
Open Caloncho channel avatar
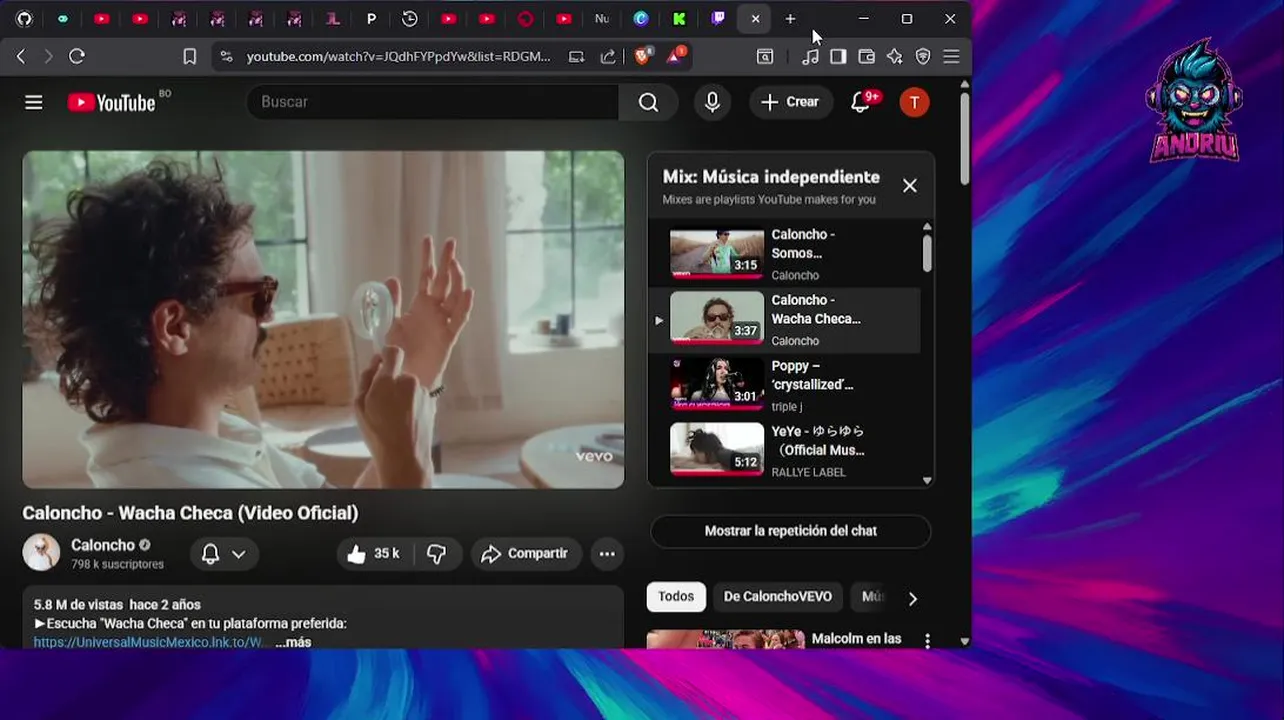[x=41, y=553]
